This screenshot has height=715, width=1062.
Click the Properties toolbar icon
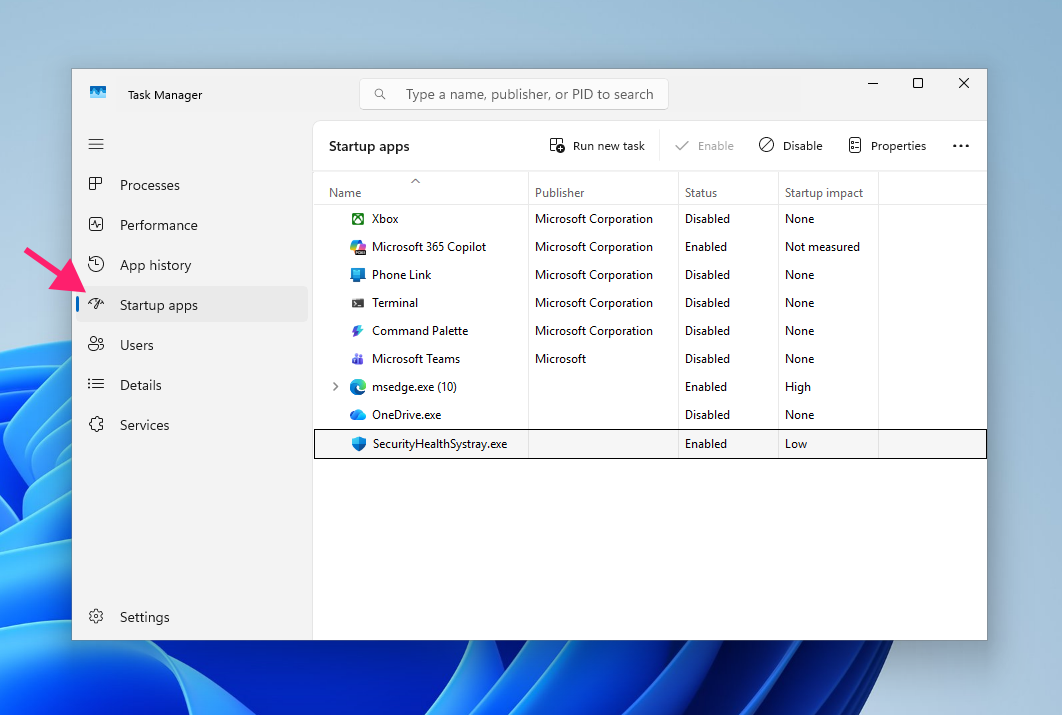coord(855,145)
